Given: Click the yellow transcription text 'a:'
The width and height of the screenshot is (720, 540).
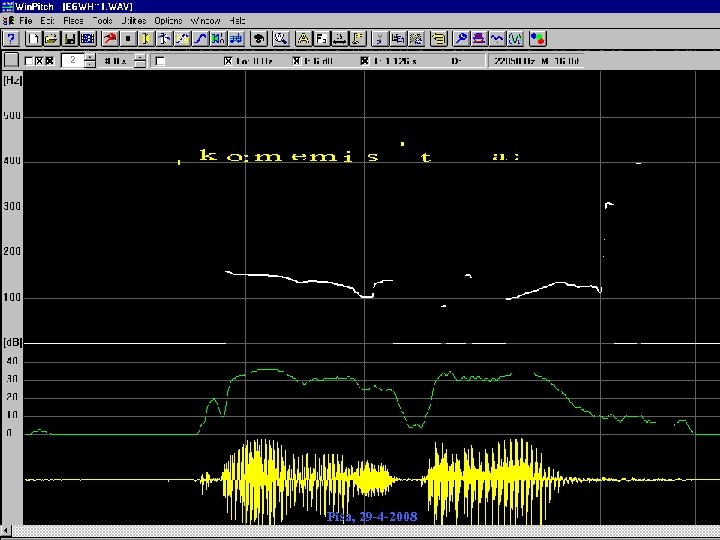Looking at the screenshot, I should (506, 156).
